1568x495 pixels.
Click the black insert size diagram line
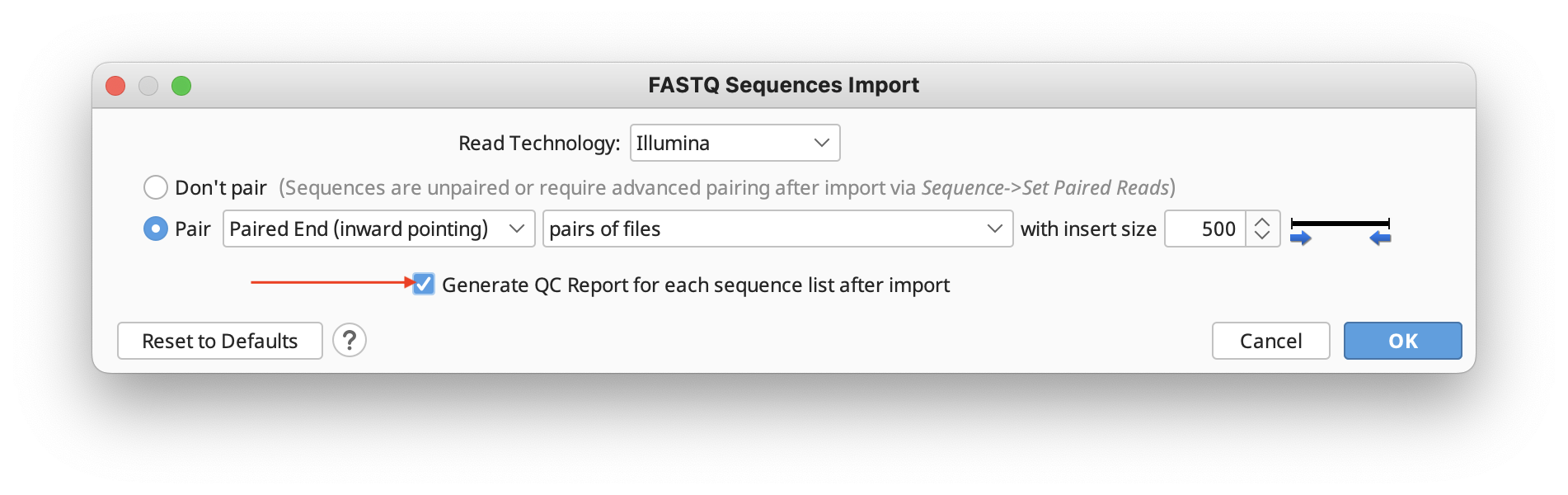(1340, 224)
